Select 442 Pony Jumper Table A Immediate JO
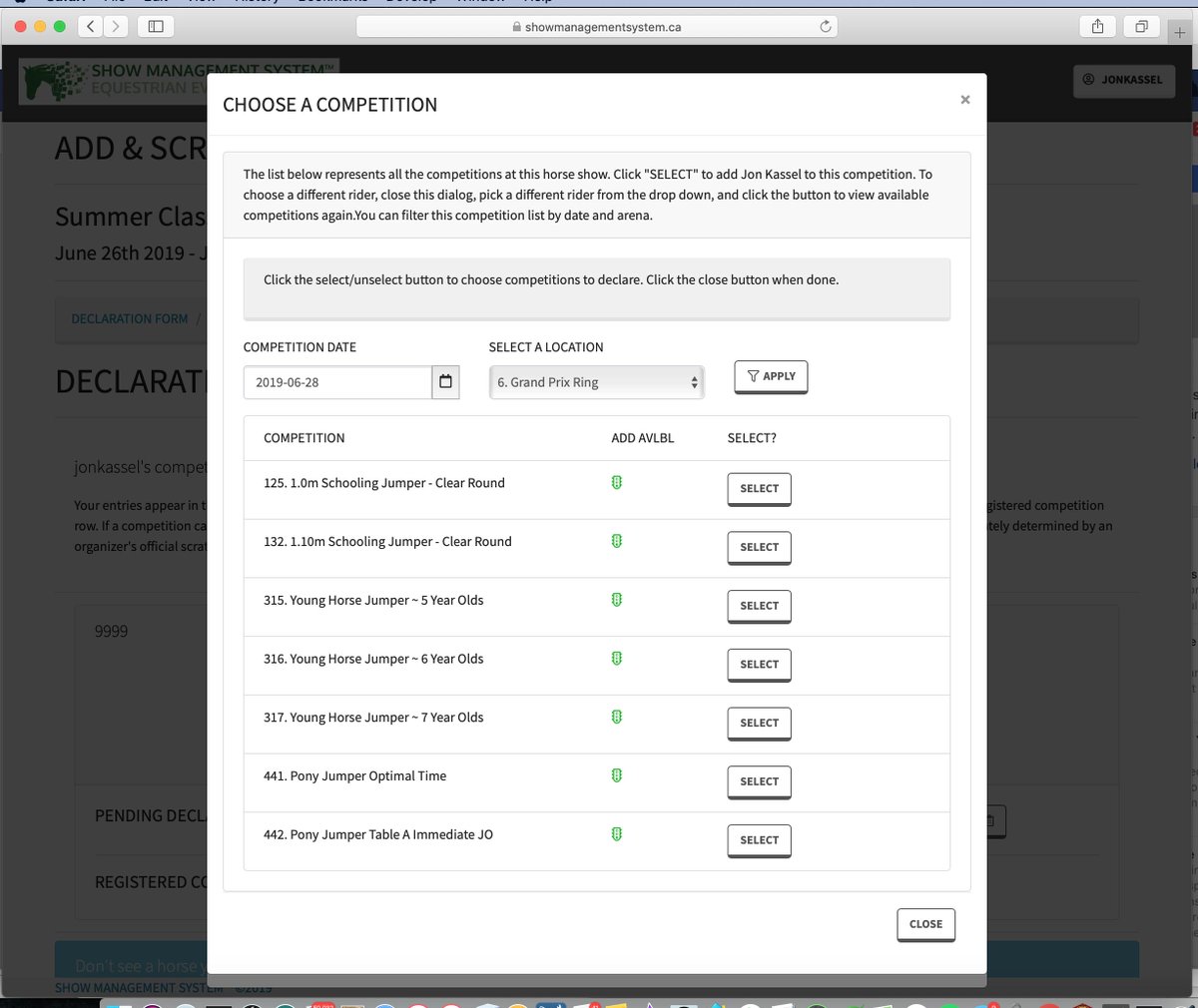The image size is (1198, 1008). point(759,840)
